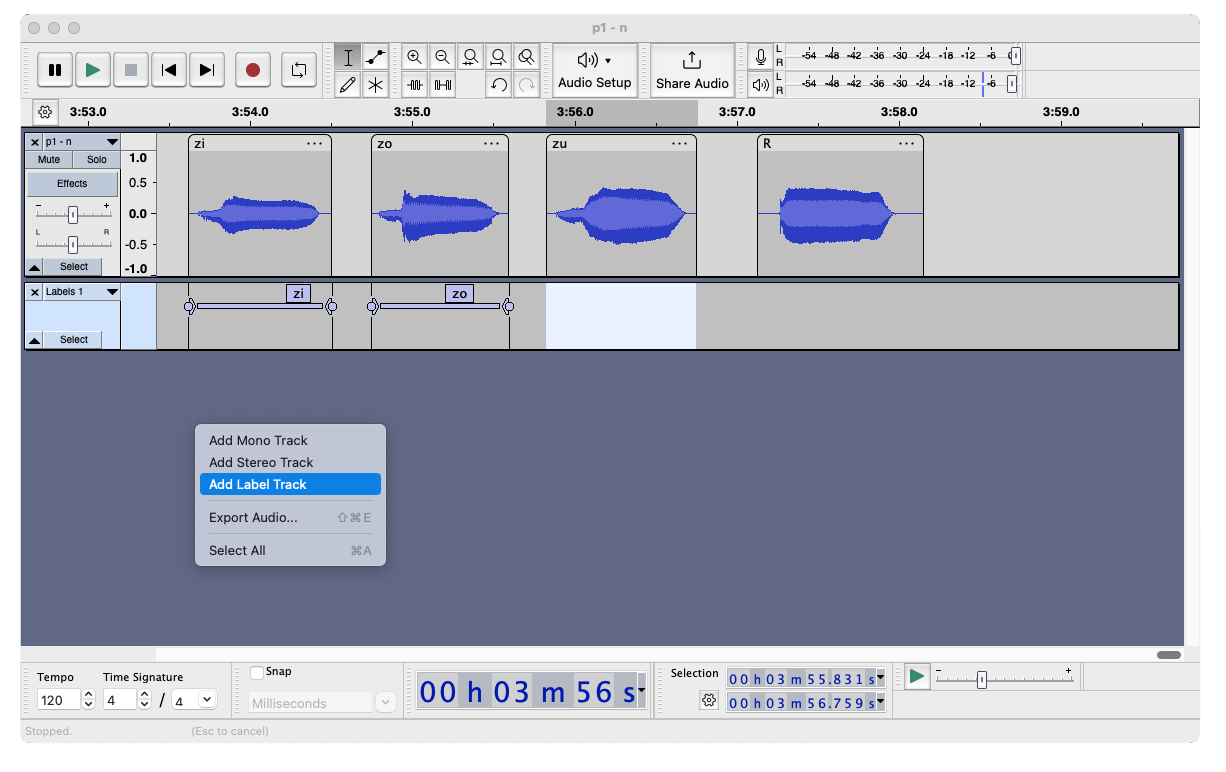Viewport: 1226px width, 772px height.
Task: Collapse the Labels 1 track
Action: click(x=34, y=340)
